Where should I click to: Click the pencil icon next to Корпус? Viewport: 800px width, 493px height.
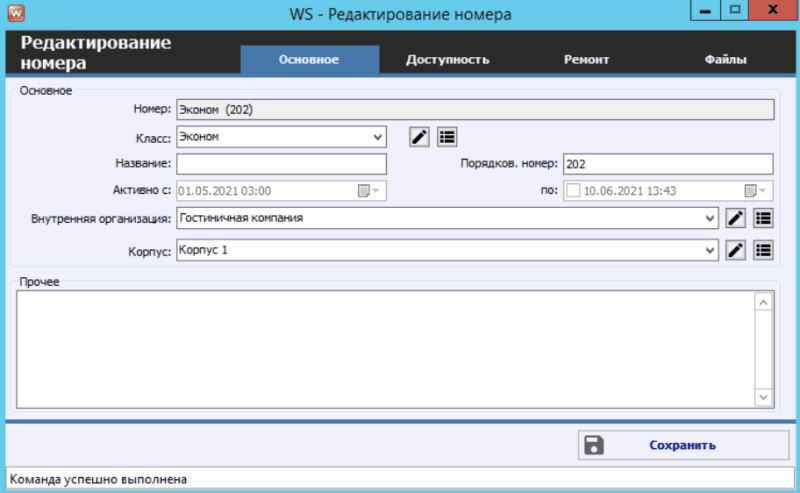click(736, 249)
